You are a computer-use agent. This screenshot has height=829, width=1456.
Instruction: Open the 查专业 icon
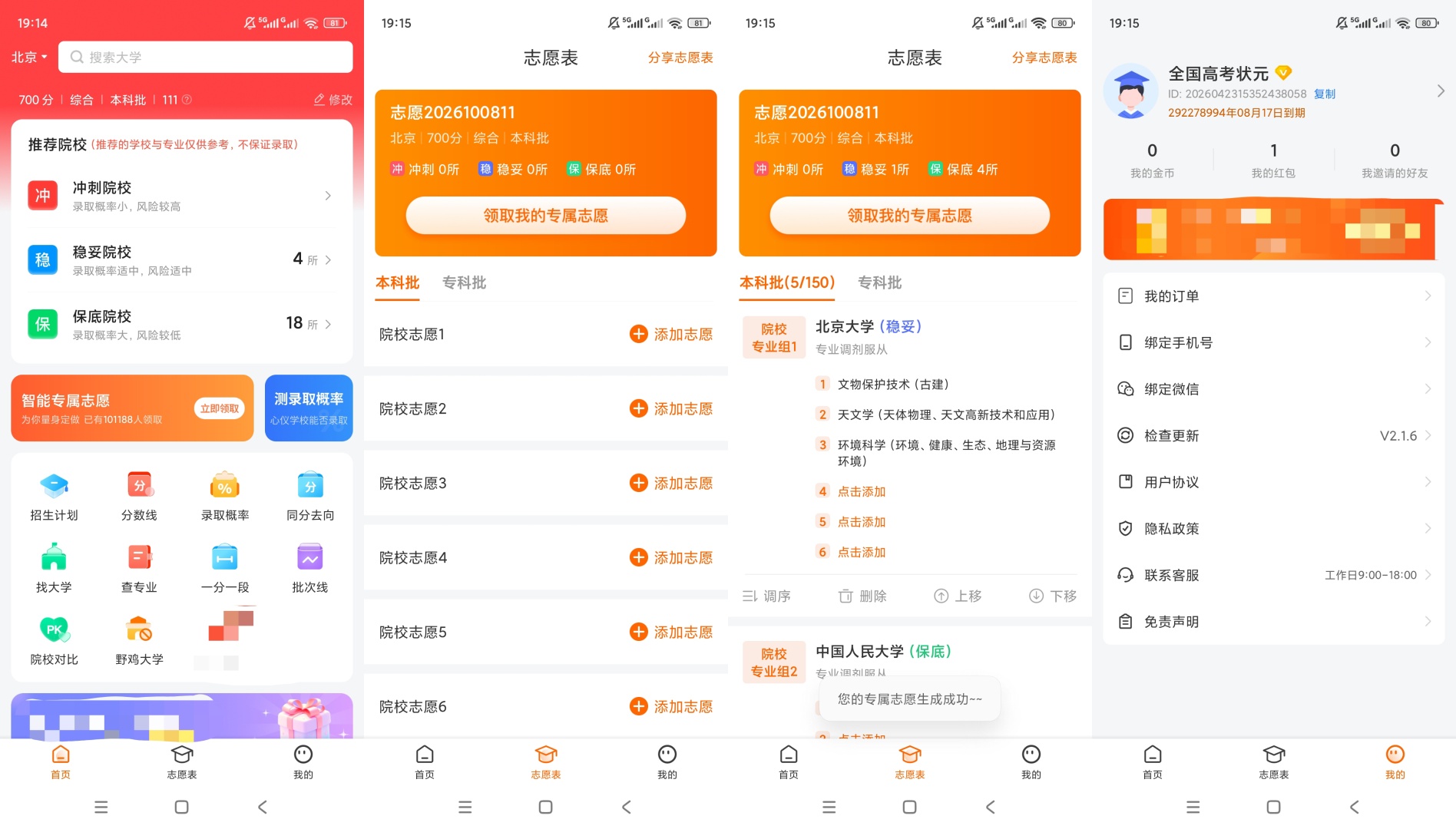tap(140, 557)
